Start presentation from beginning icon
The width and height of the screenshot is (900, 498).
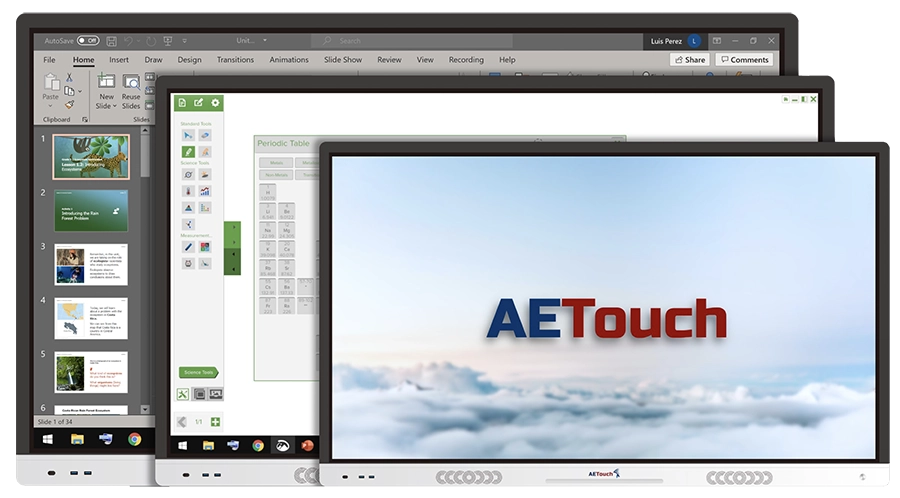pos(168,41)
